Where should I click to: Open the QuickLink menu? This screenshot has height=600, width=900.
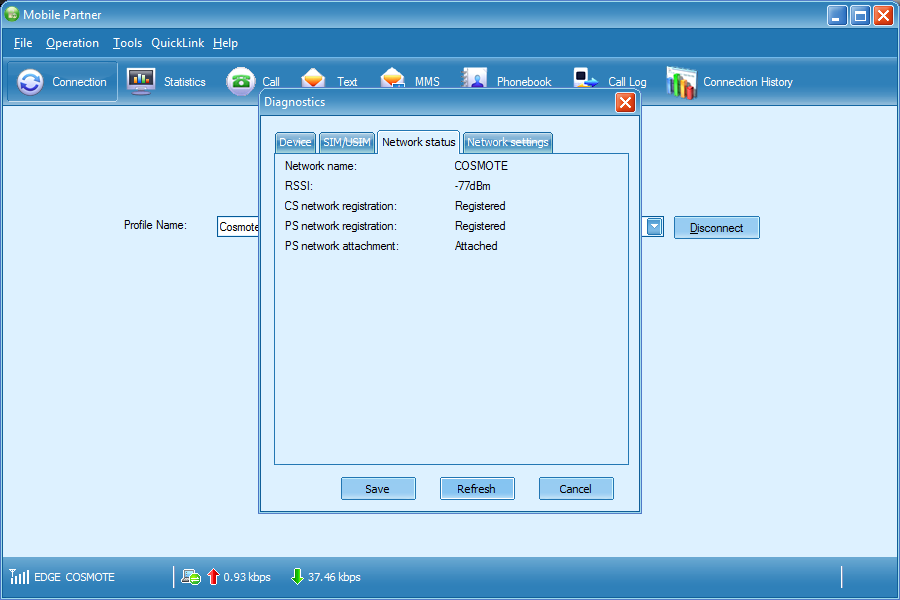click(x=177, y=43)
